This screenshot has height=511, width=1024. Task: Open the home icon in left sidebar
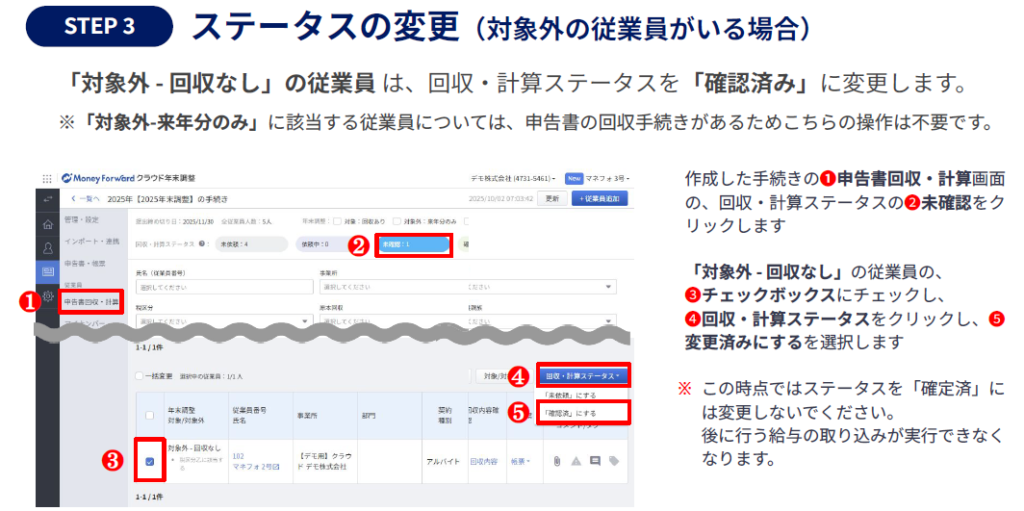coord(47,225)
